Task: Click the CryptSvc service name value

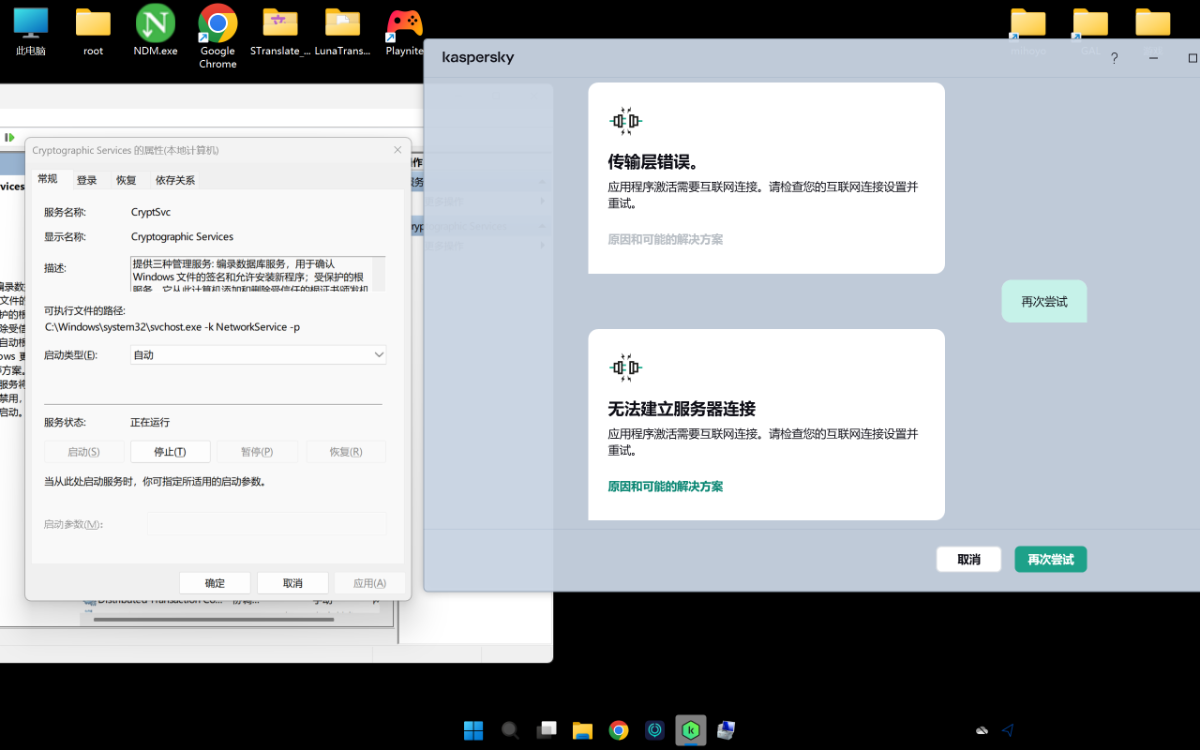Action: (x=151, y=213)
